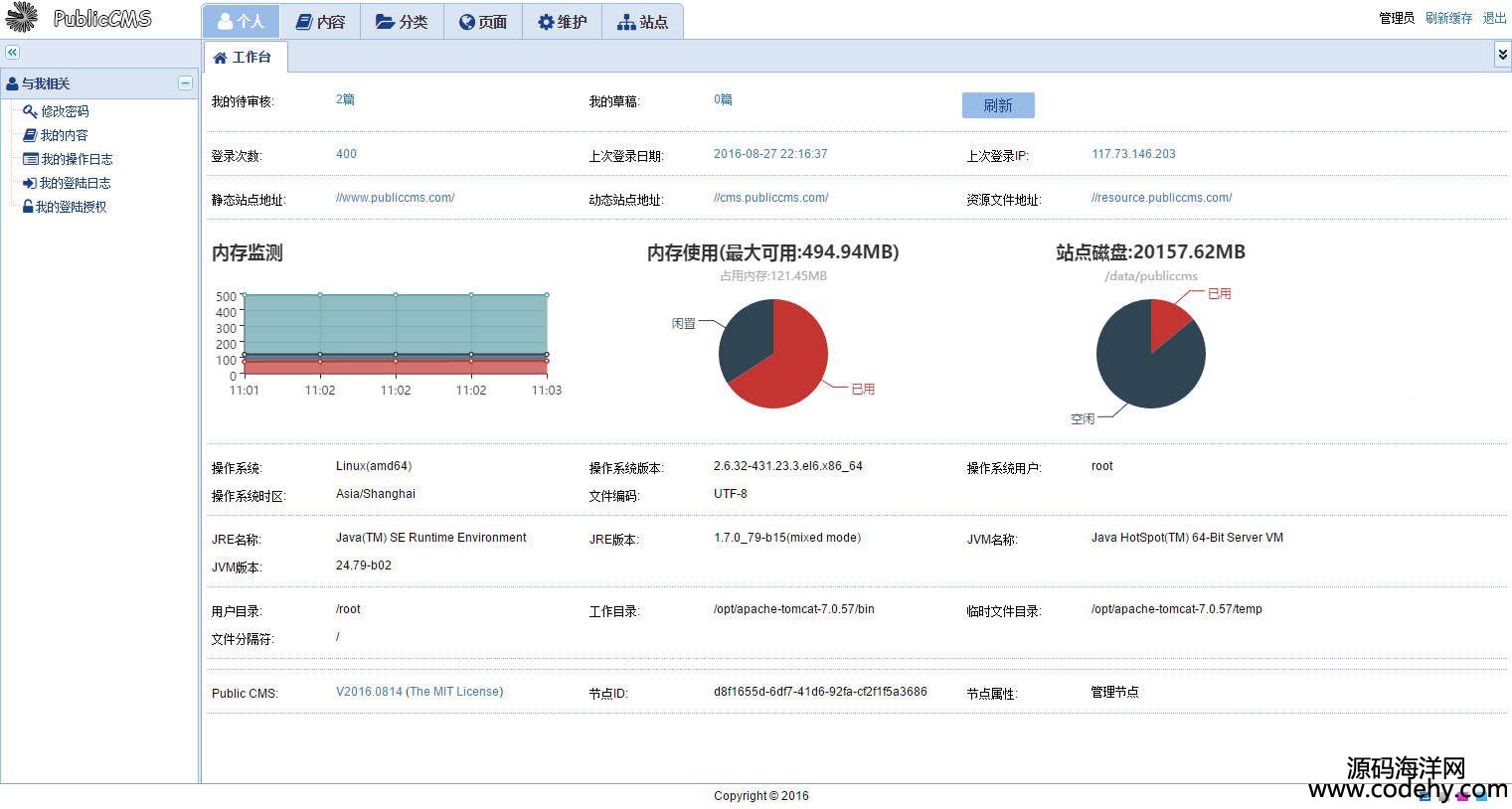
Task: Click the /data/publiccms path label
Action: pos(1151,276)
